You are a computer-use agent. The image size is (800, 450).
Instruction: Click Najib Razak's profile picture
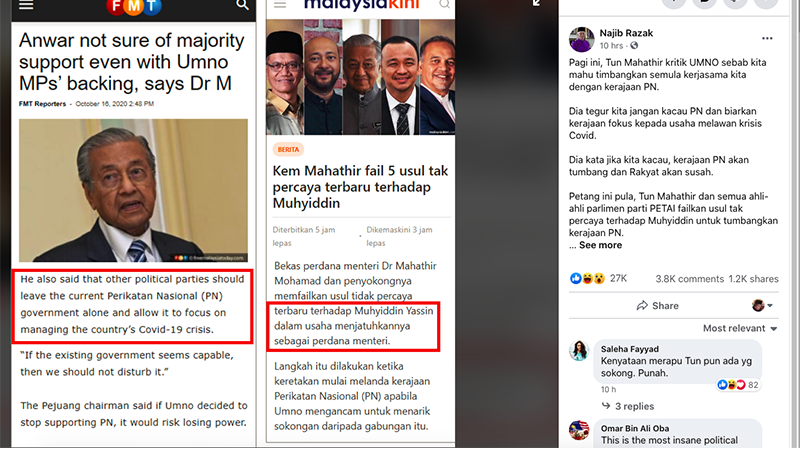pos(582,39)
